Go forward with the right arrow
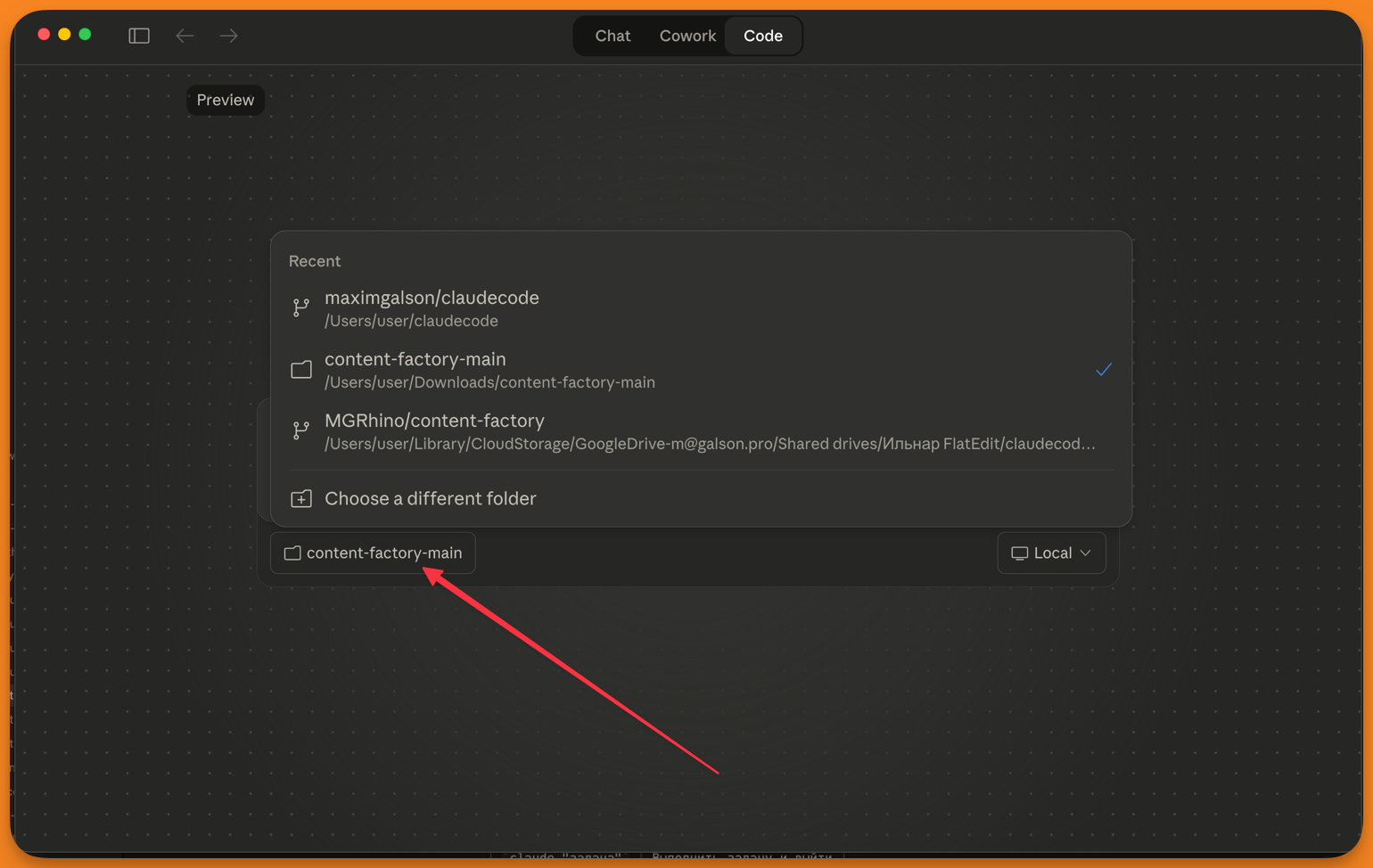The image size is (1373, 868). [x=229, y=36]
